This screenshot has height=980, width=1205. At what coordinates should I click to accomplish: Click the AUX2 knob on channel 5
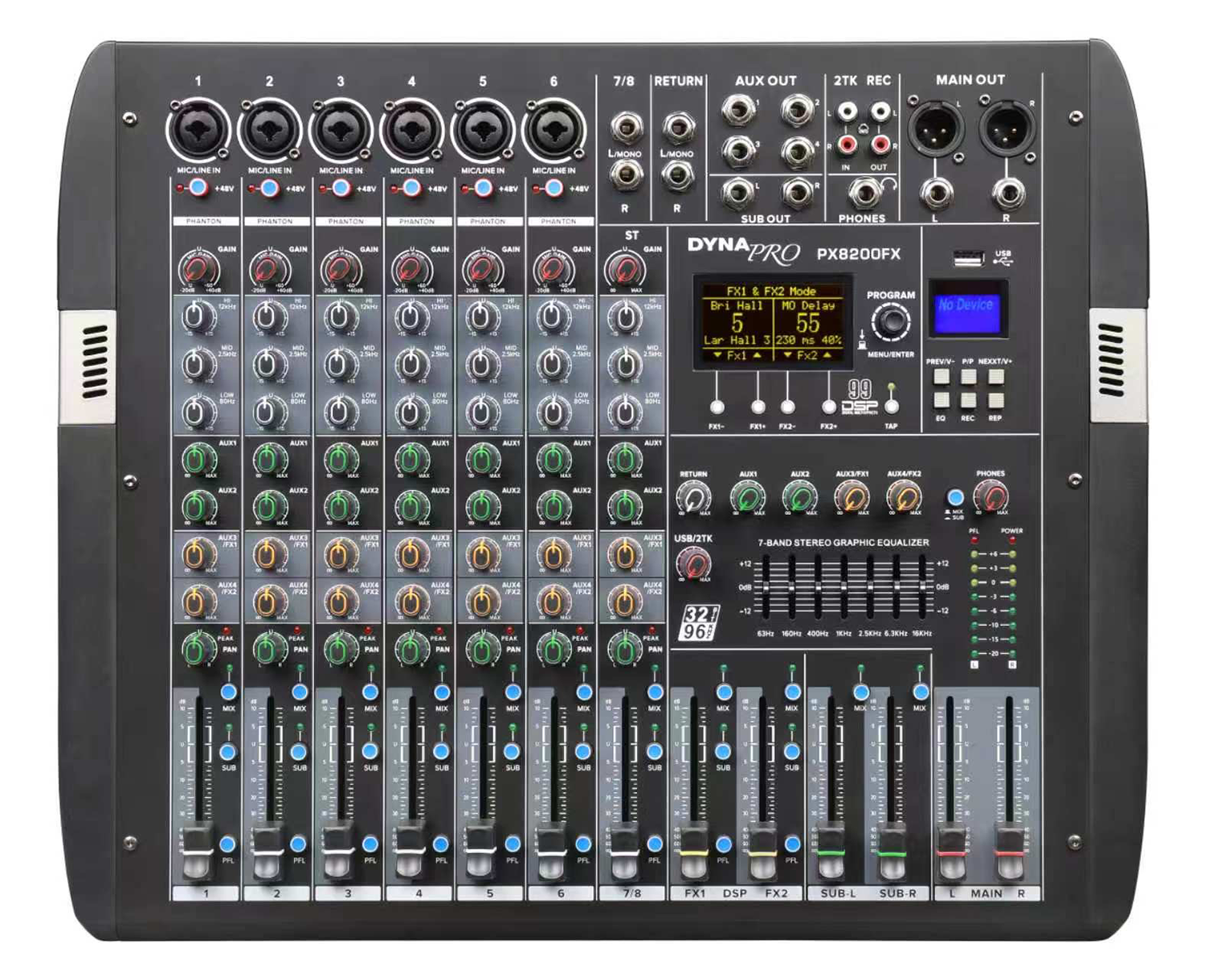483,507
